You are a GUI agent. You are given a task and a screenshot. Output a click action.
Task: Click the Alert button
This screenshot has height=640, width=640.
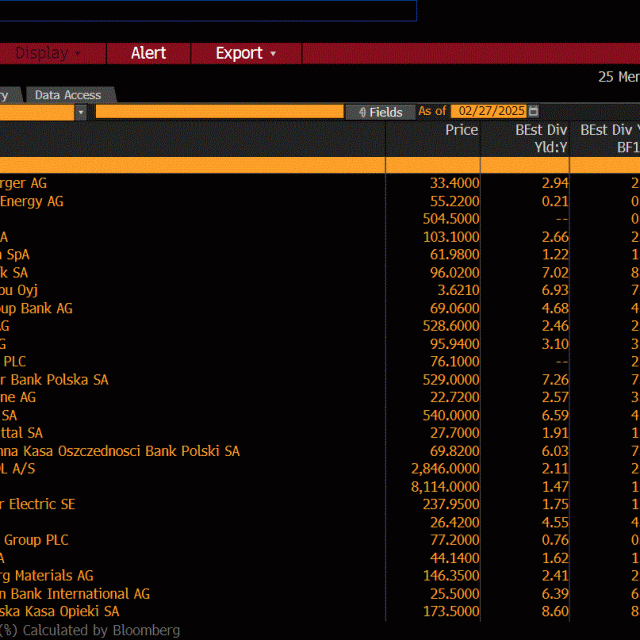[x=149, y=53]
